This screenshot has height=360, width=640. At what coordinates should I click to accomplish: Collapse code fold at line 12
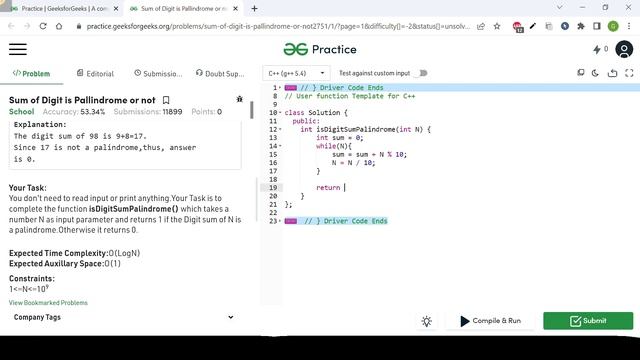tap(280, 129)
